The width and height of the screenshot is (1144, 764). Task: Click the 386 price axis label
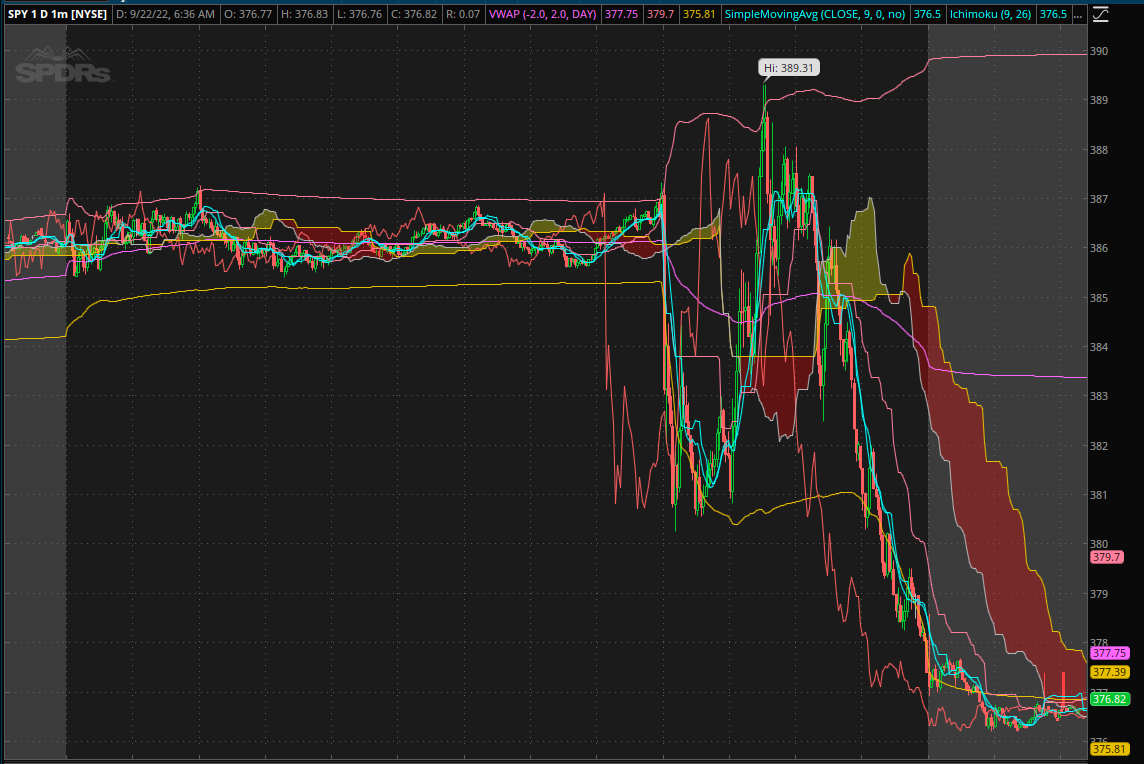pyautogui.click(x=1099, y=248)
